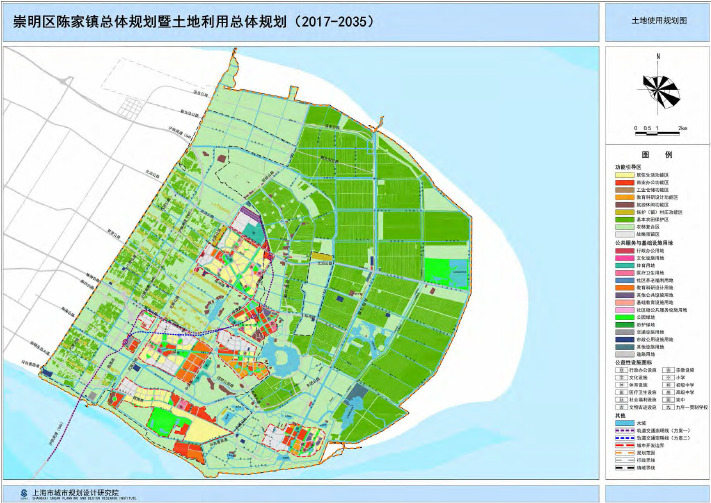Click the orange dashed 规划范围 legend symbol
Viewport: 711px width, 503px height.
625,453
